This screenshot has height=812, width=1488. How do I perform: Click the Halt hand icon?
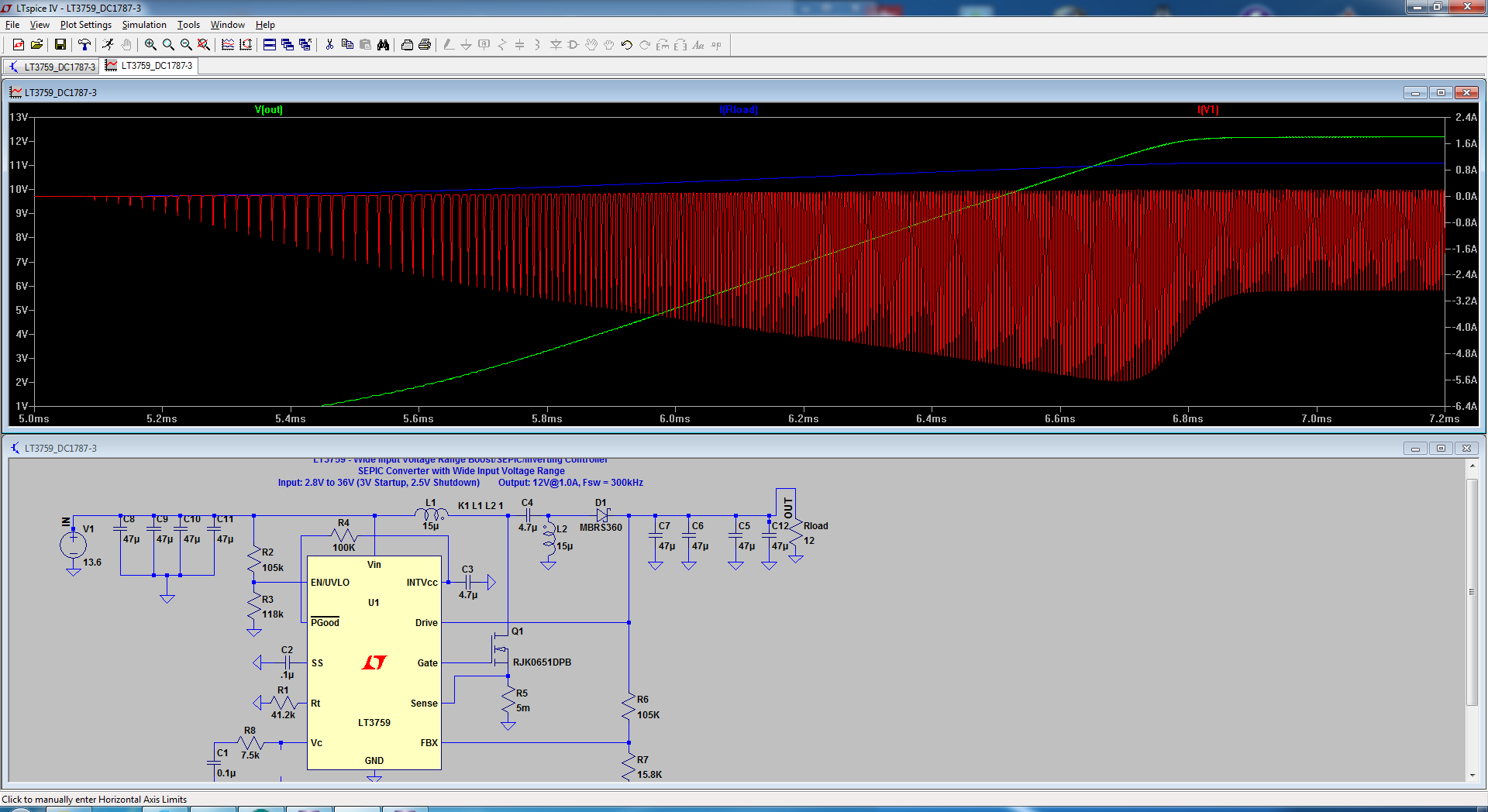126,45
